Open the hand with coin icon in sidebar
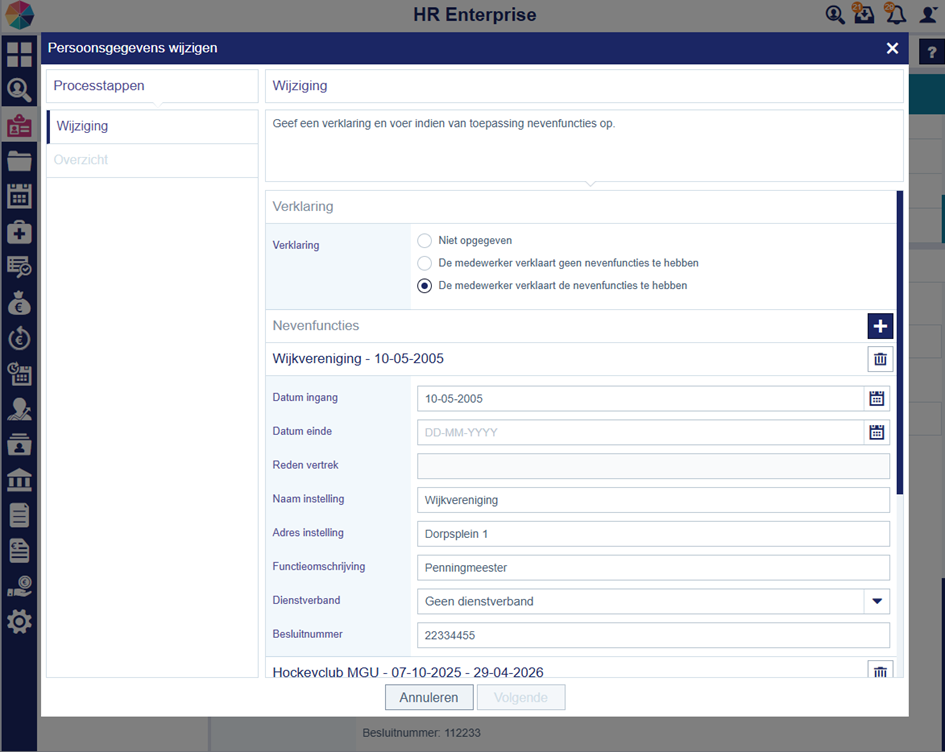Image resolution: width=945 pixels, height=752 pixels. click(x=19, y=586)
